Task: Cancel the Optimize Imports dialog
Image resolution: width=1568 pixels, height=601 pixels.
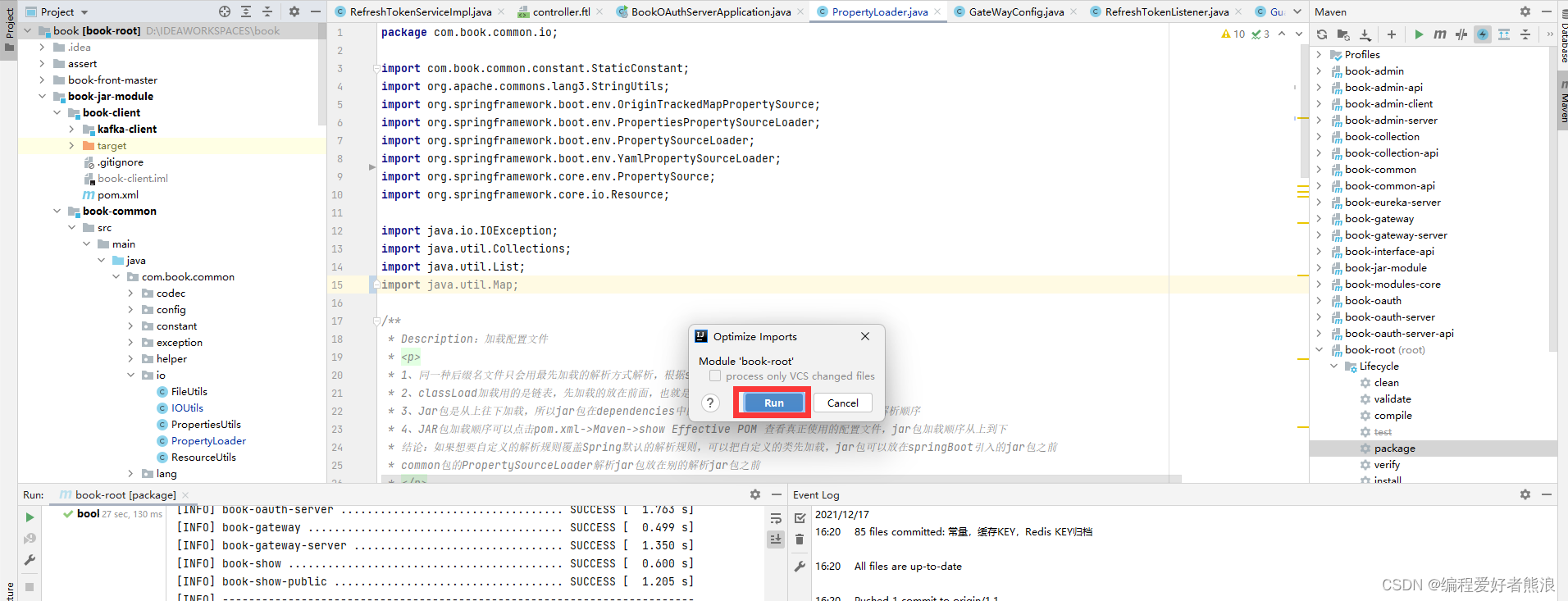Action: click(842, 403)
